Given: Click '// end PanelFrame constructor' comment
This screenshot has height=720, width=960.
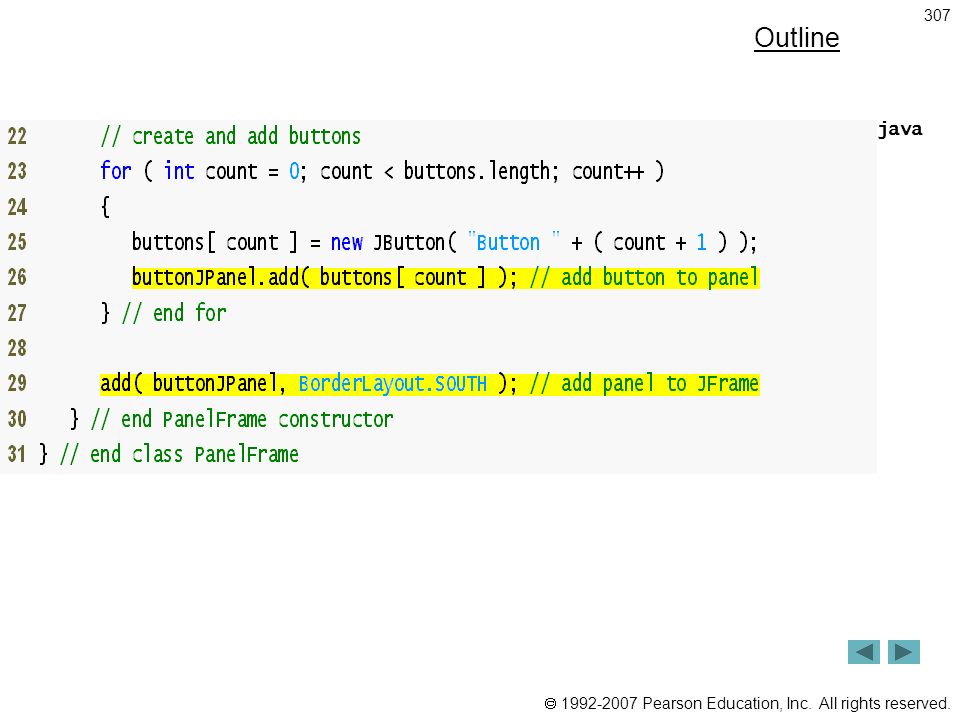Looking at the screenshot, I should (x=242, y=419).
